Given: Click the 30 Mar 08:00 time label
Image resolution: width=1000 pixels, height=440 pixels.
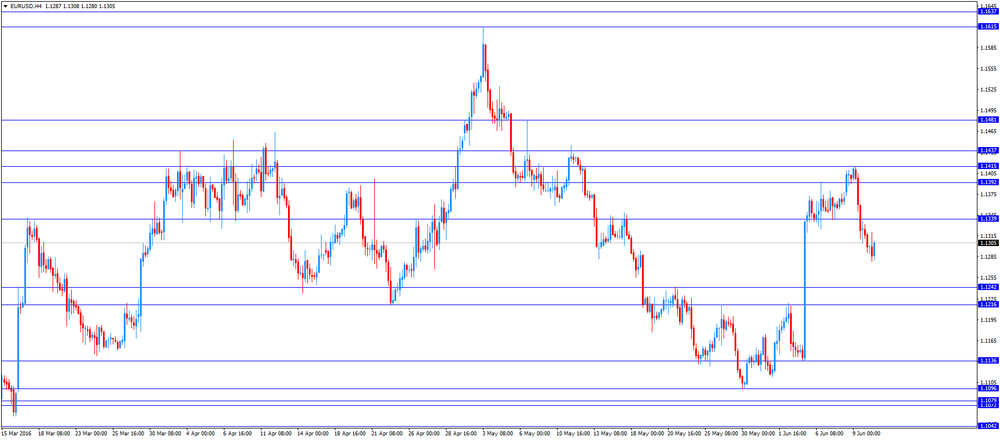Looking at the screenshot, I should pyautogui.click(x=165, y=433).
